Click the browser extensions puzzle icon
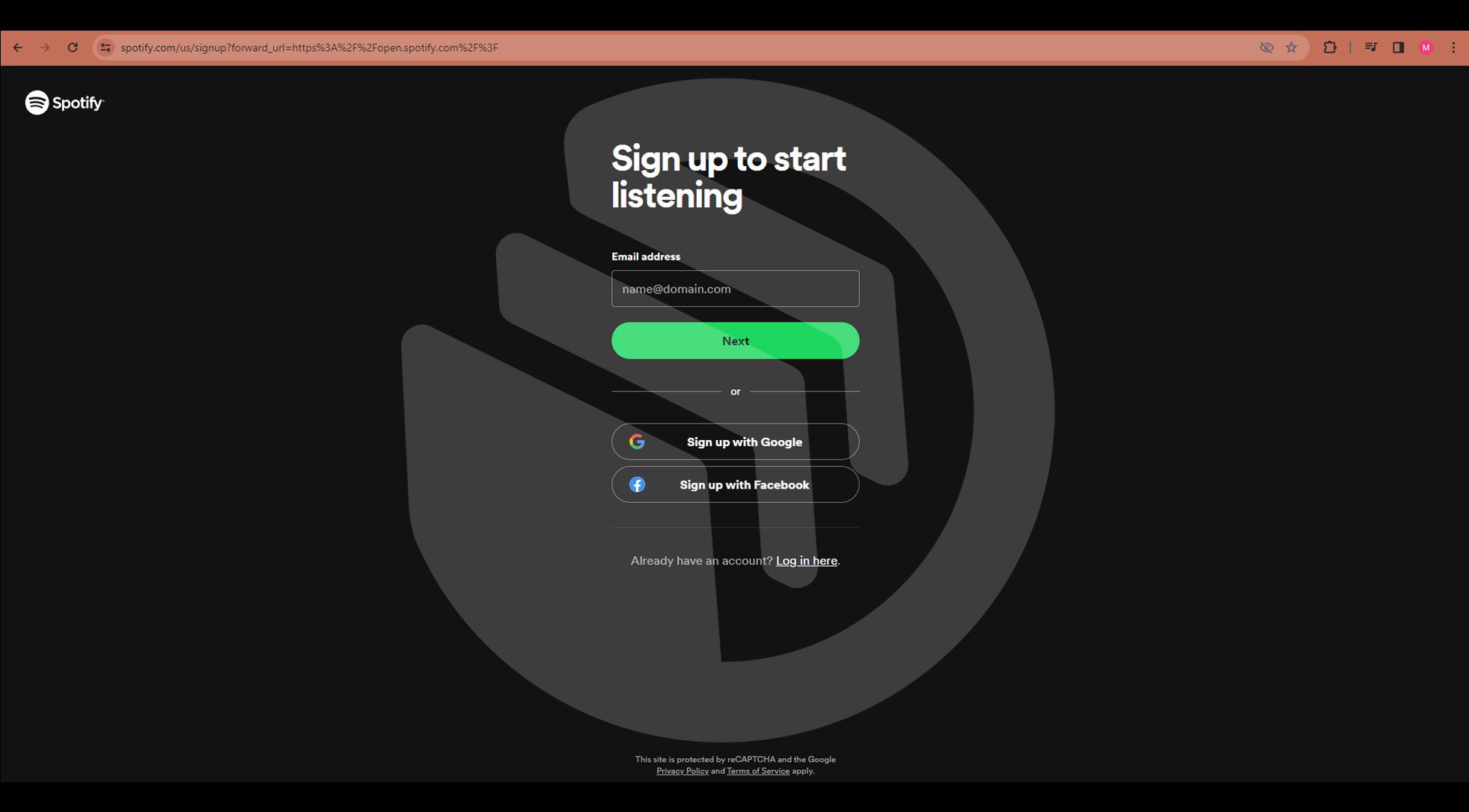Screen dimensions: 1469x812 (x=1331, y=47)
